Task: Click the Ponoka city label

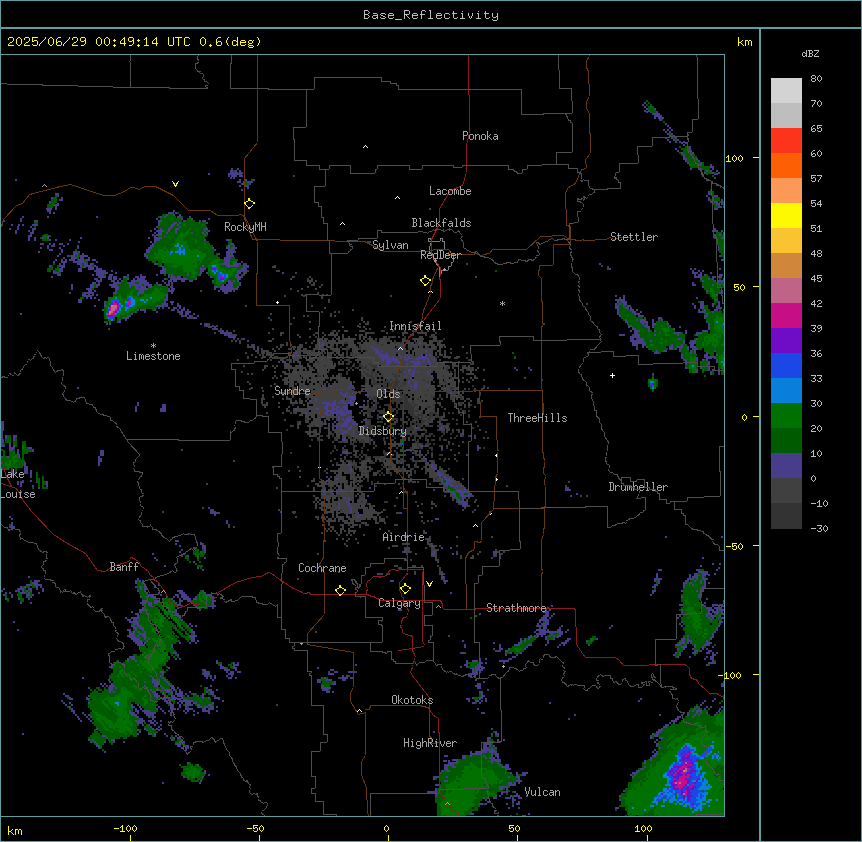Action: tap(480, 136)
